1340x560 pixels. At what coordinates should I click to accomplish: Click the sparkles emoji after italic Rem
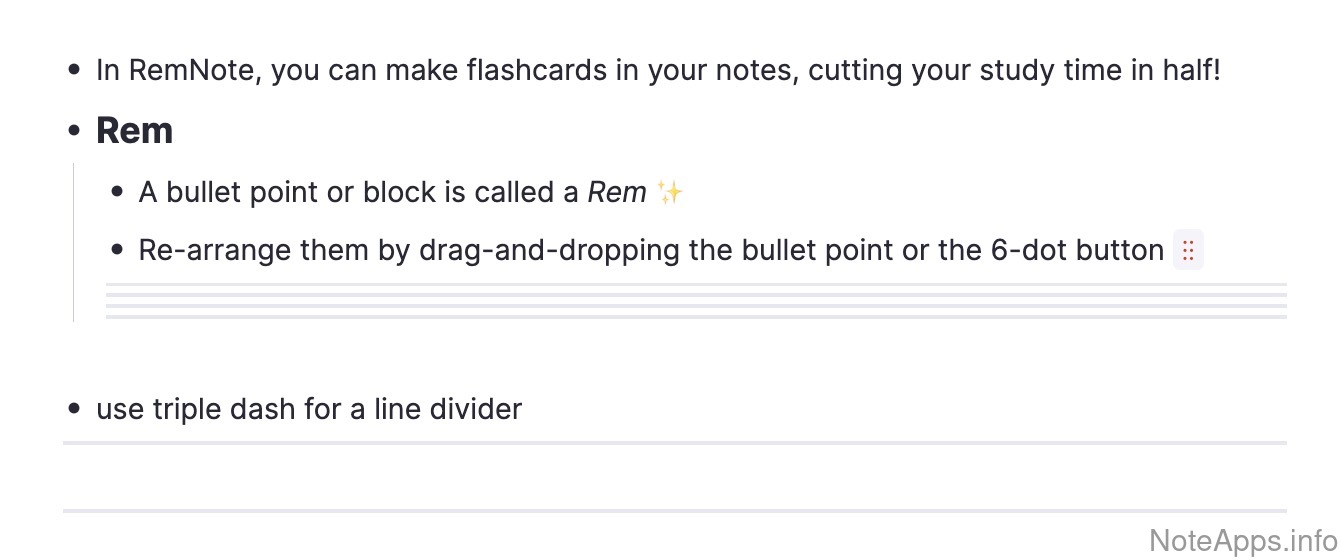pos(670,192)
